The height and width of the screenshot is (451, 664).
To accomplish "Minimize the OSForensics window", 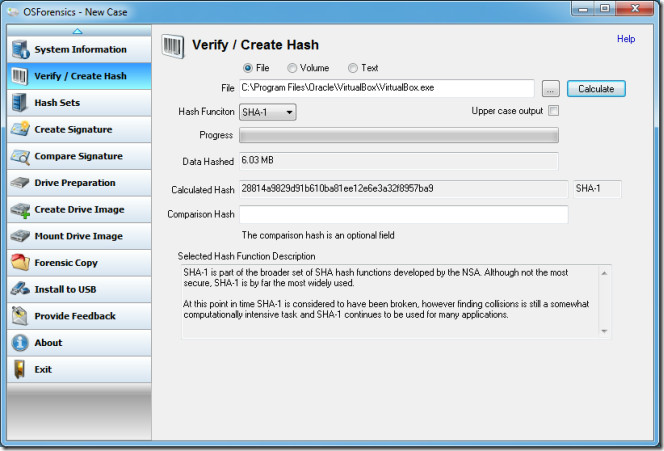I will 583,8.
